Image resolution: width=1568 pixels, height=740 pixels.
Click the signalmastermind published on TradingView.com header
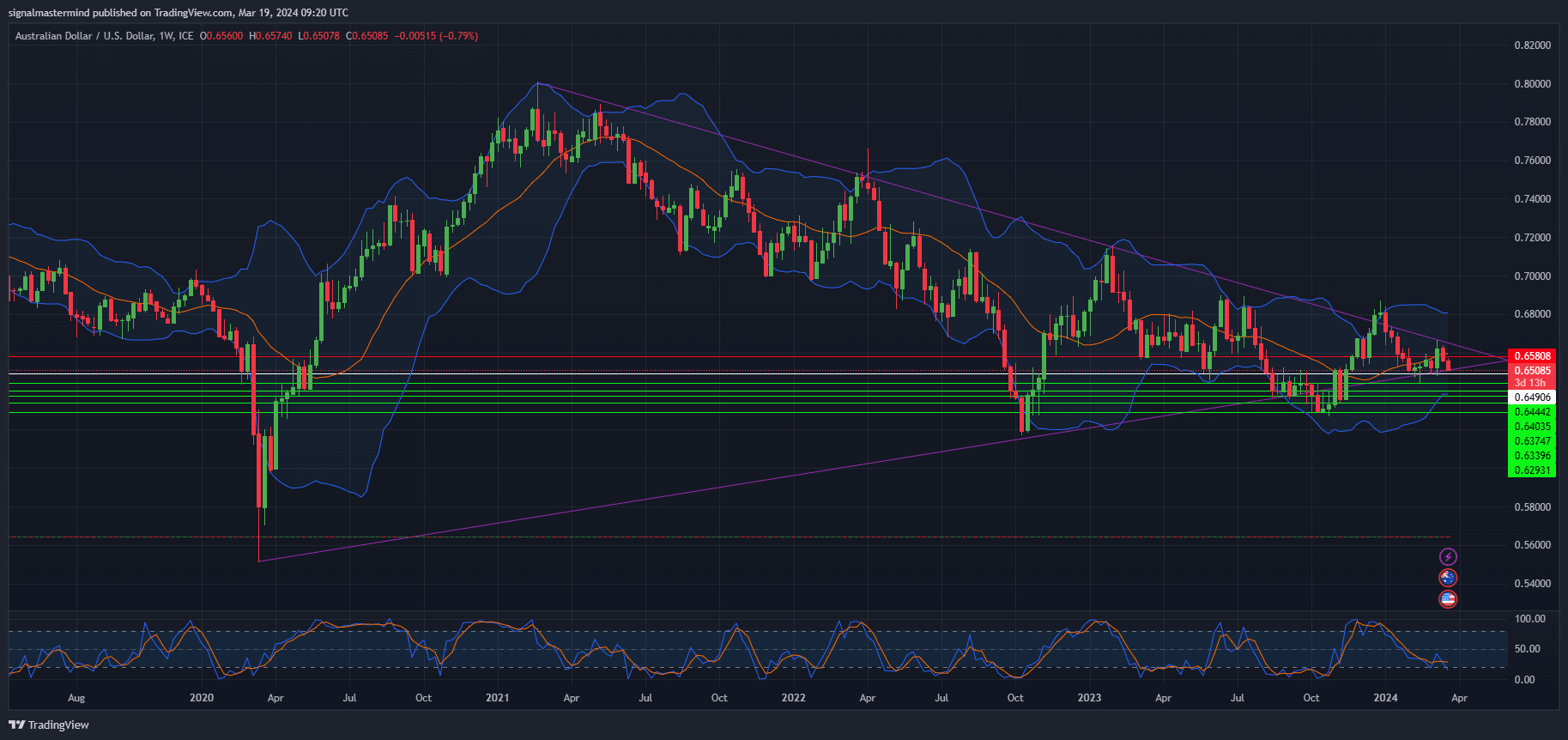[x=179, y=12]
